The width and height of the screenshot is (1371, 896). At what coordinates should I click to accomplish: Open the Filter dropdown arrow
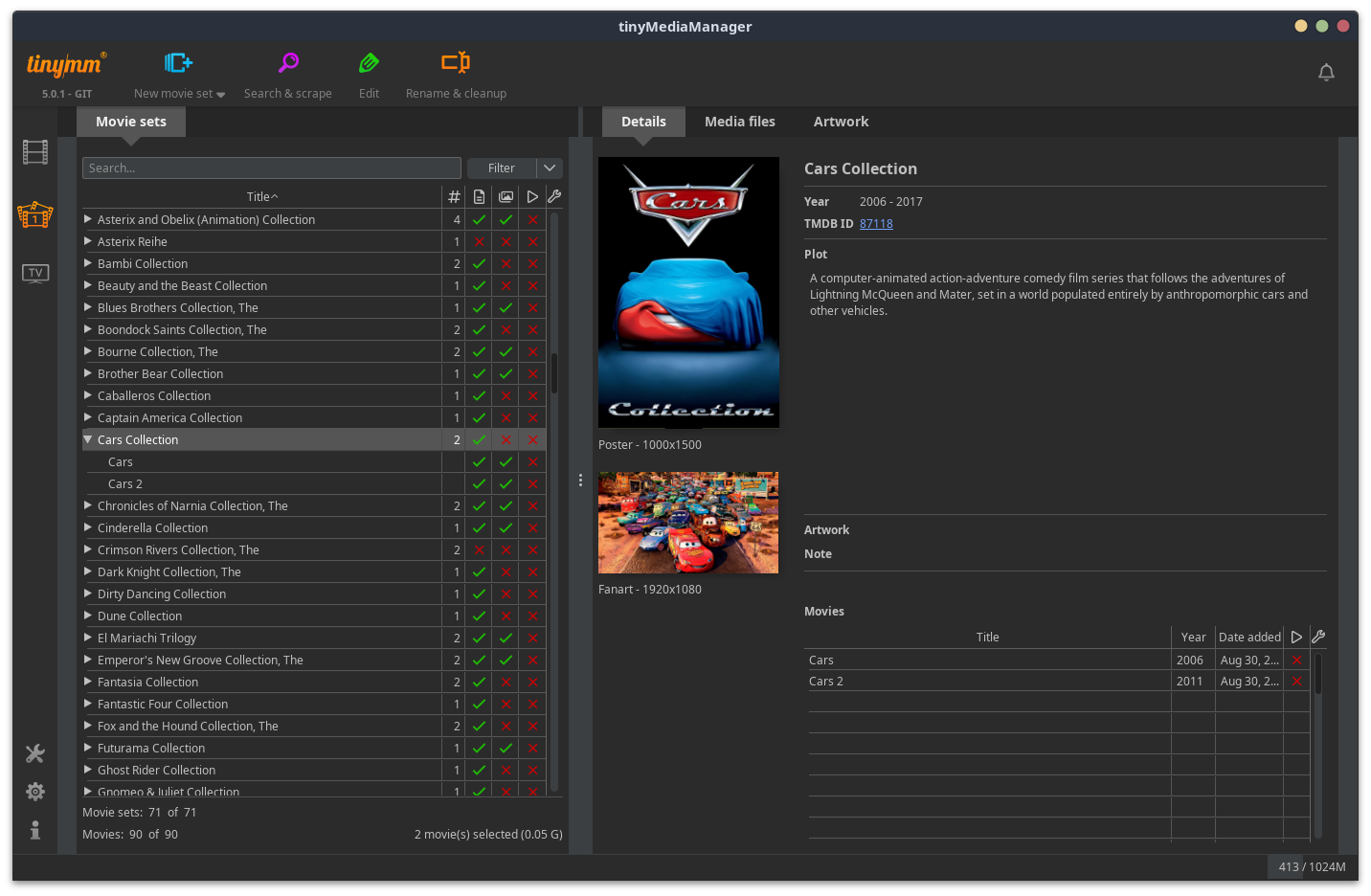[550, 168]
